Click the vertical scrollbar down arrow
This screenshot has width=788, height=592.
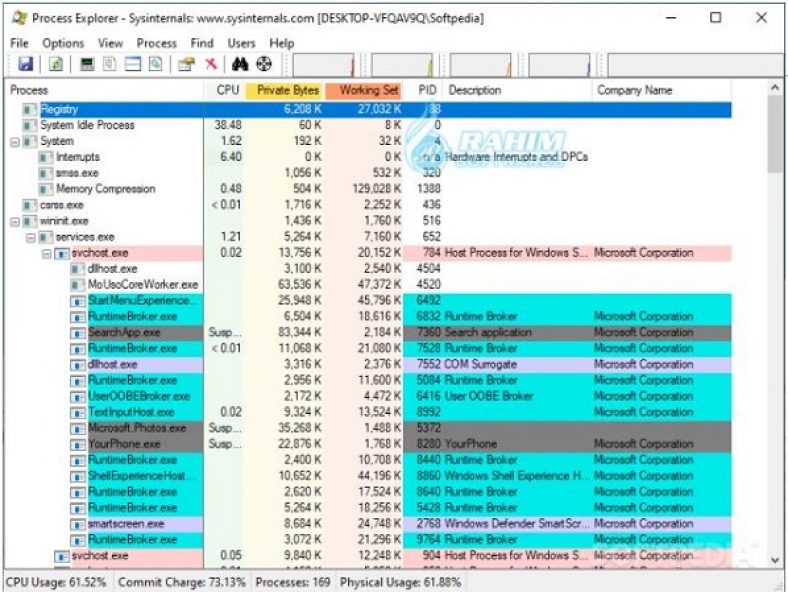tap(775, 560)
